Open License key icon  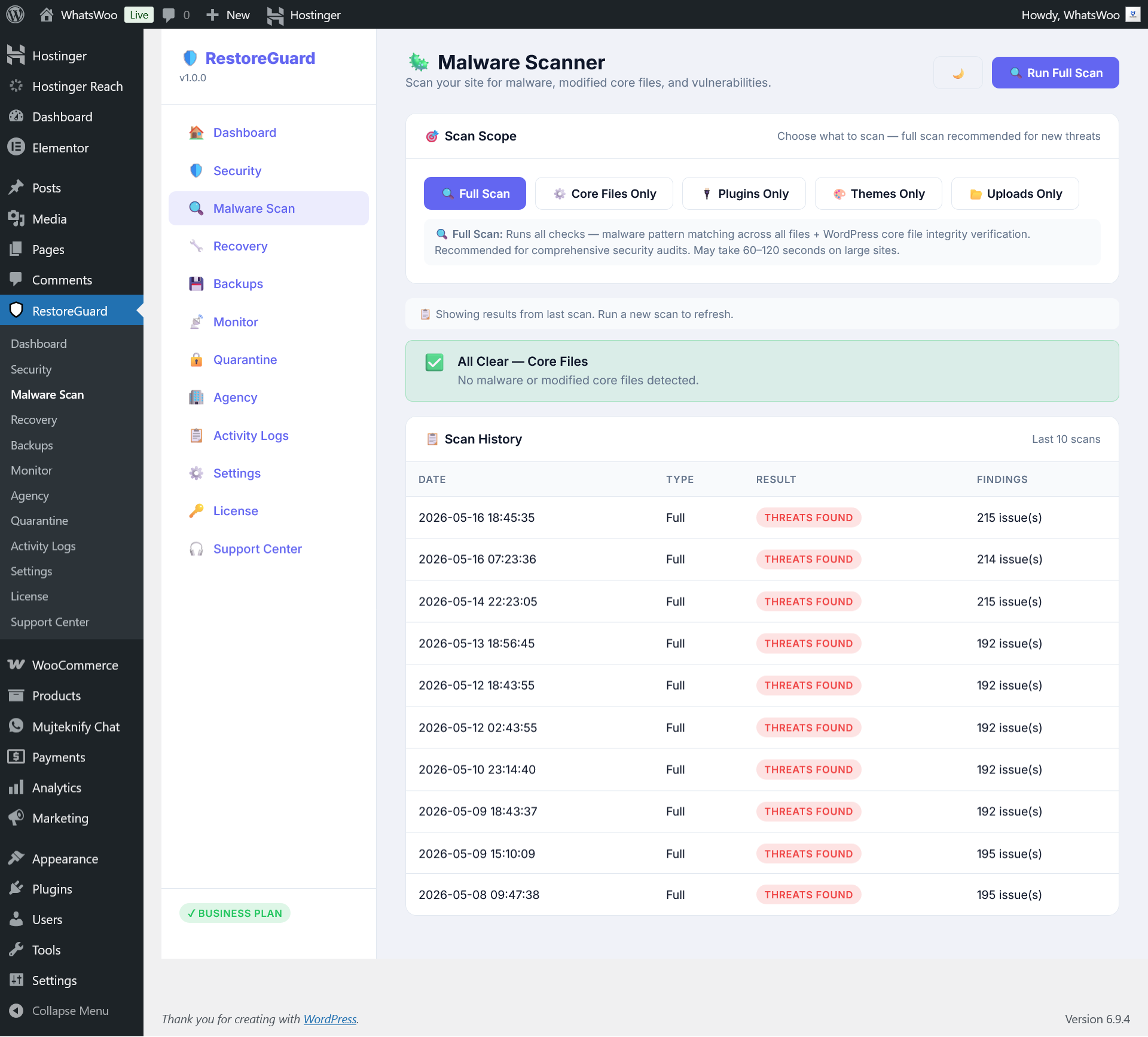click(196, 511)
